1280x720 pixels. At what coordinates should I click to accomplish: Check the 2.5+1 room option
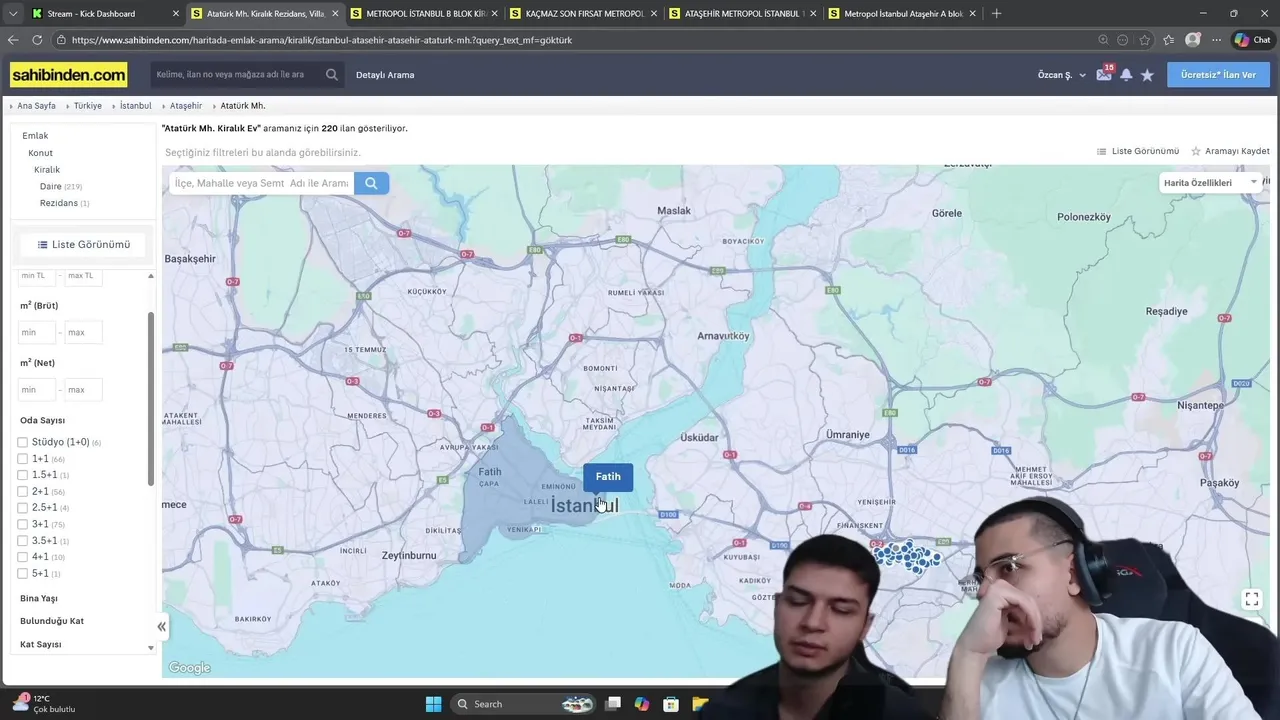coord(23,508)
